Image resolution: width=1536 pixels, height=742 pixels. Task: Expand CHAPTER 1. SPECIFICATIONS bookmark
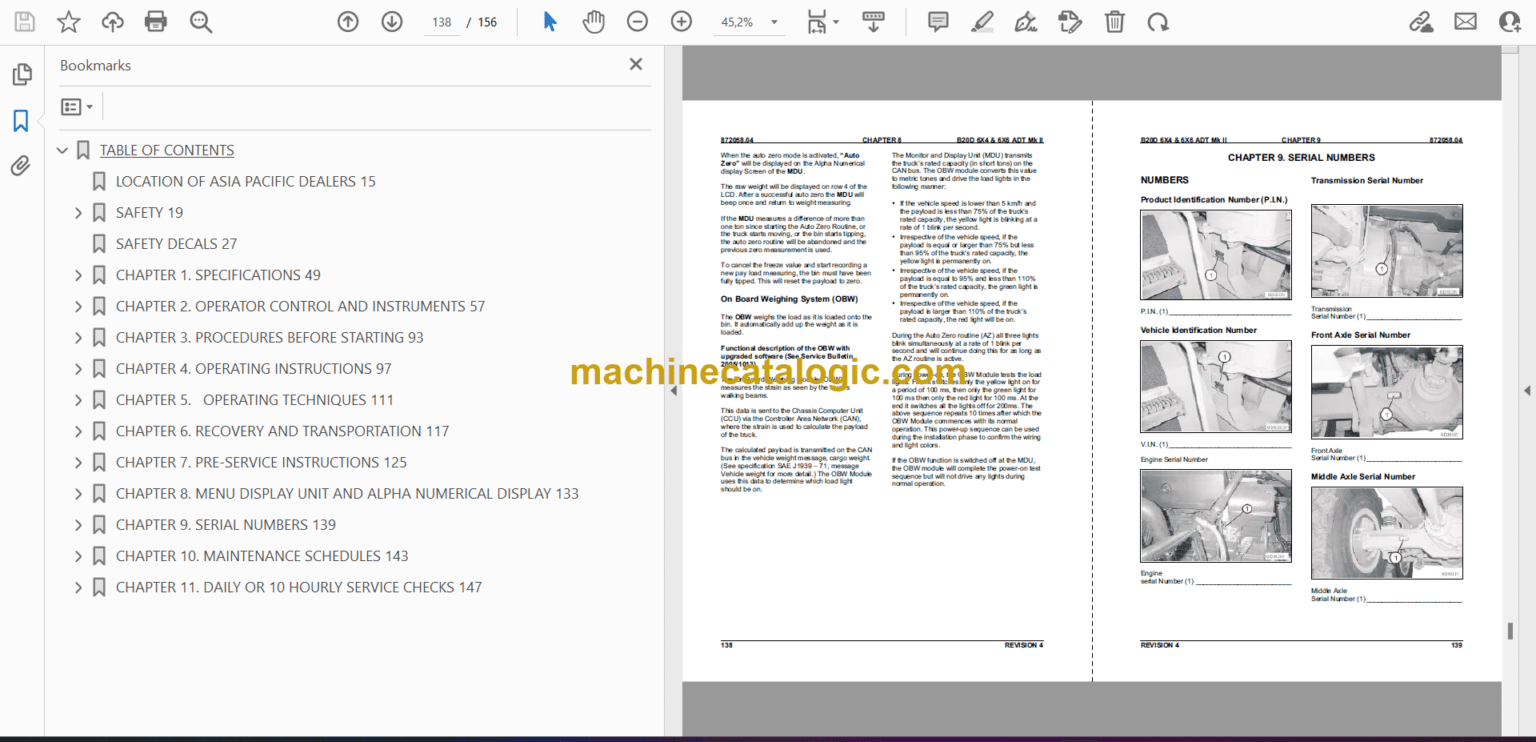pos(78,274)
